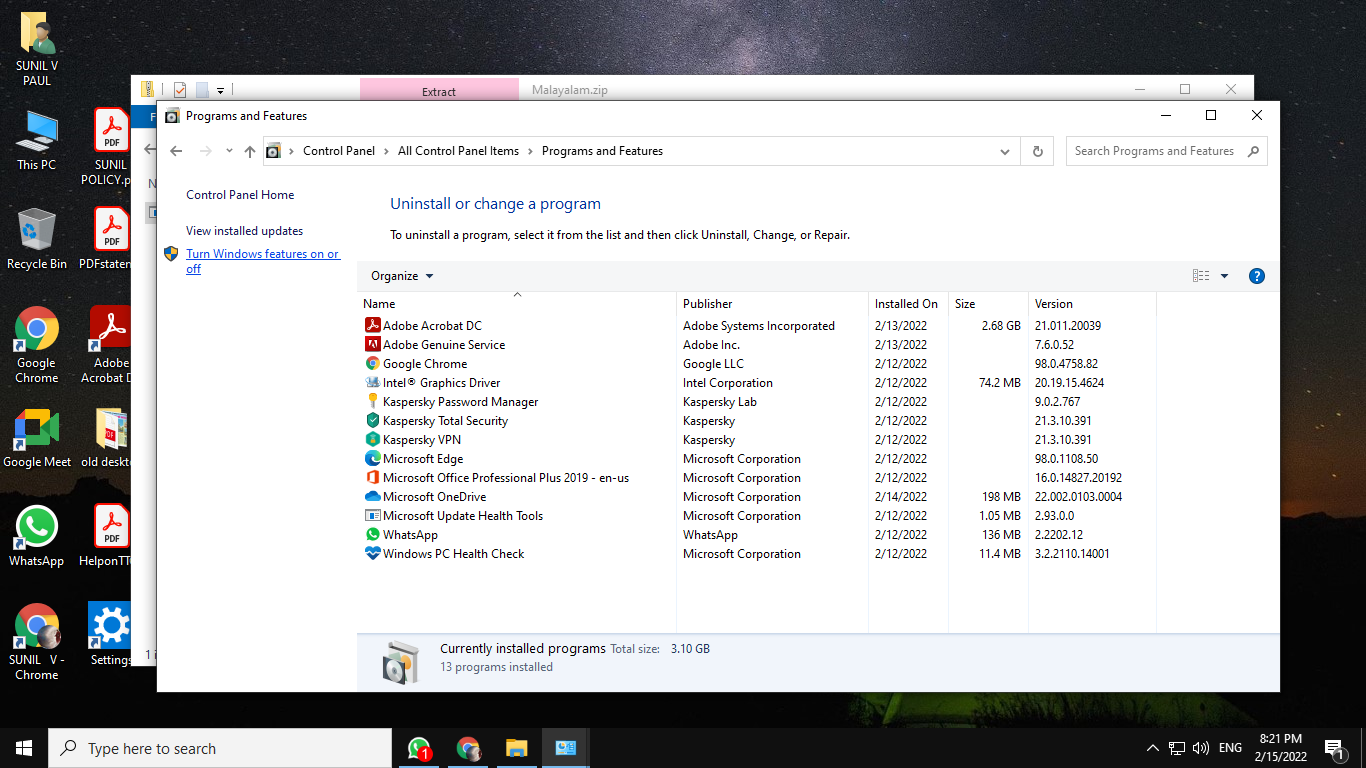Select the Extract tab in Malayalam.zip window

click(439, 90)
